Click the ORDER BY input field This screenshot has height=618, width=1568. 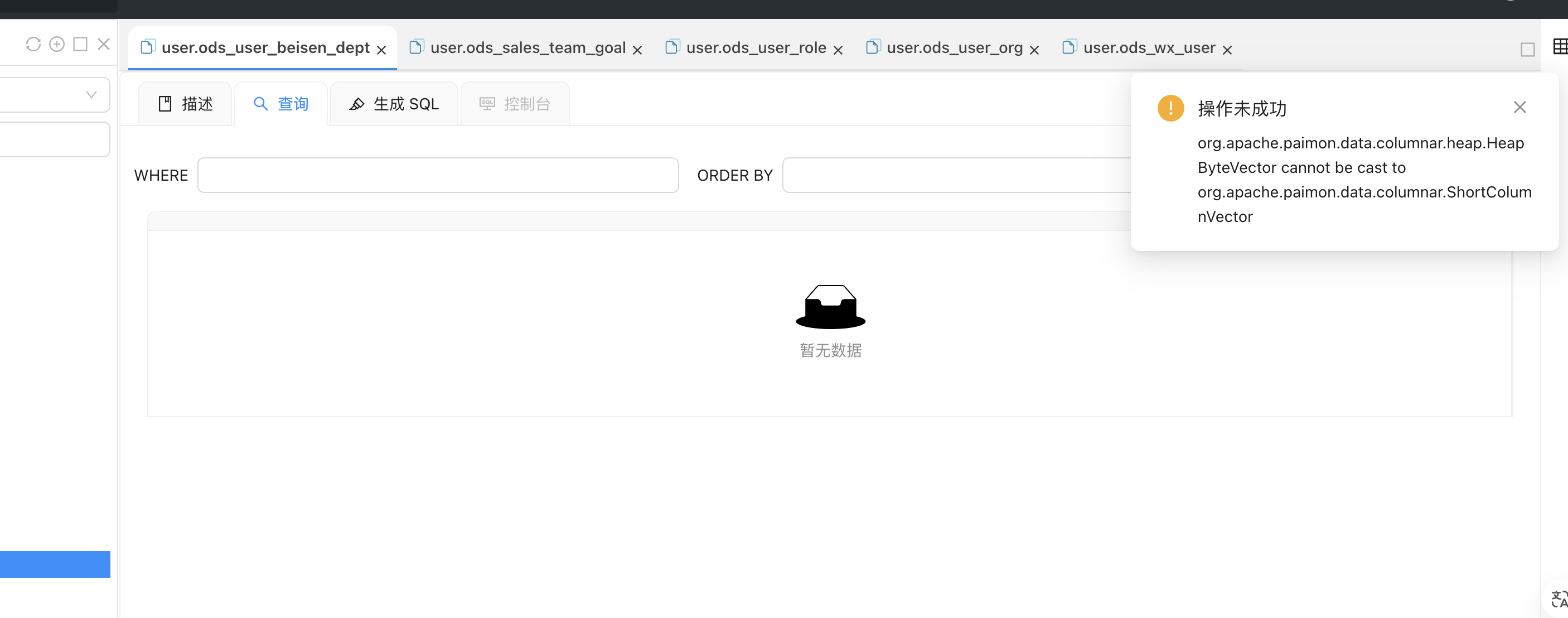956,175
